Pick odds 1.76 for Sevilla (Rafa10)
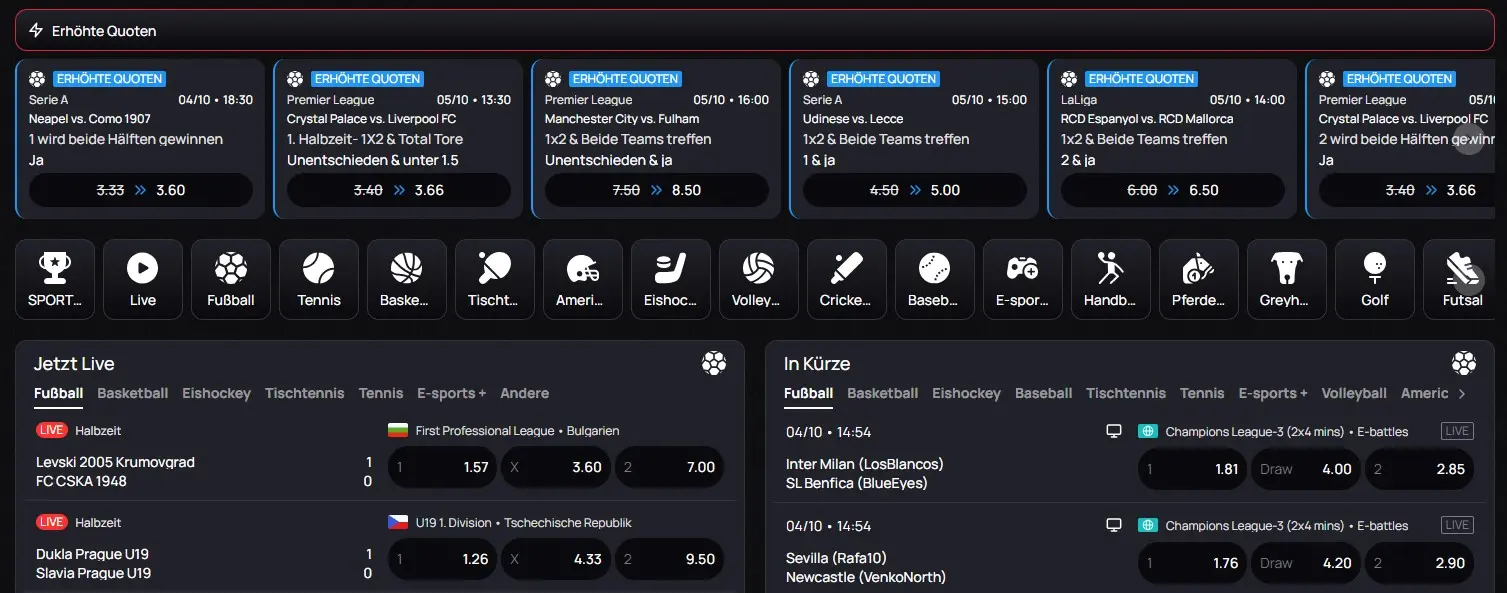Screen dimensions: 1507x593 pyautogui.click(x=1192, y=563)
